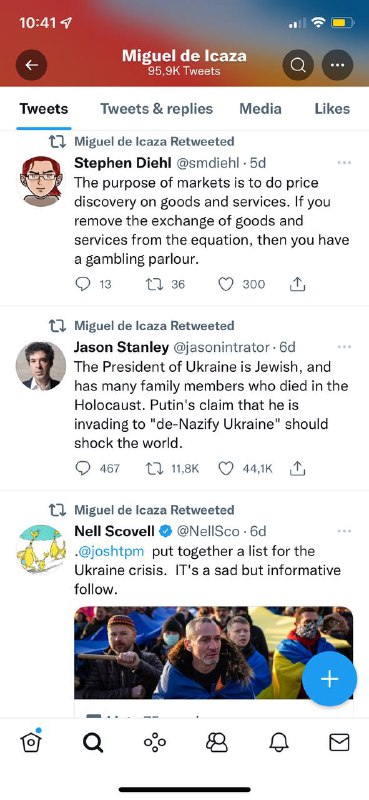Image resolution: width=369 pixels, height=800 pixels.
Task: Tap the back arrow button
Action: [31, 65]
